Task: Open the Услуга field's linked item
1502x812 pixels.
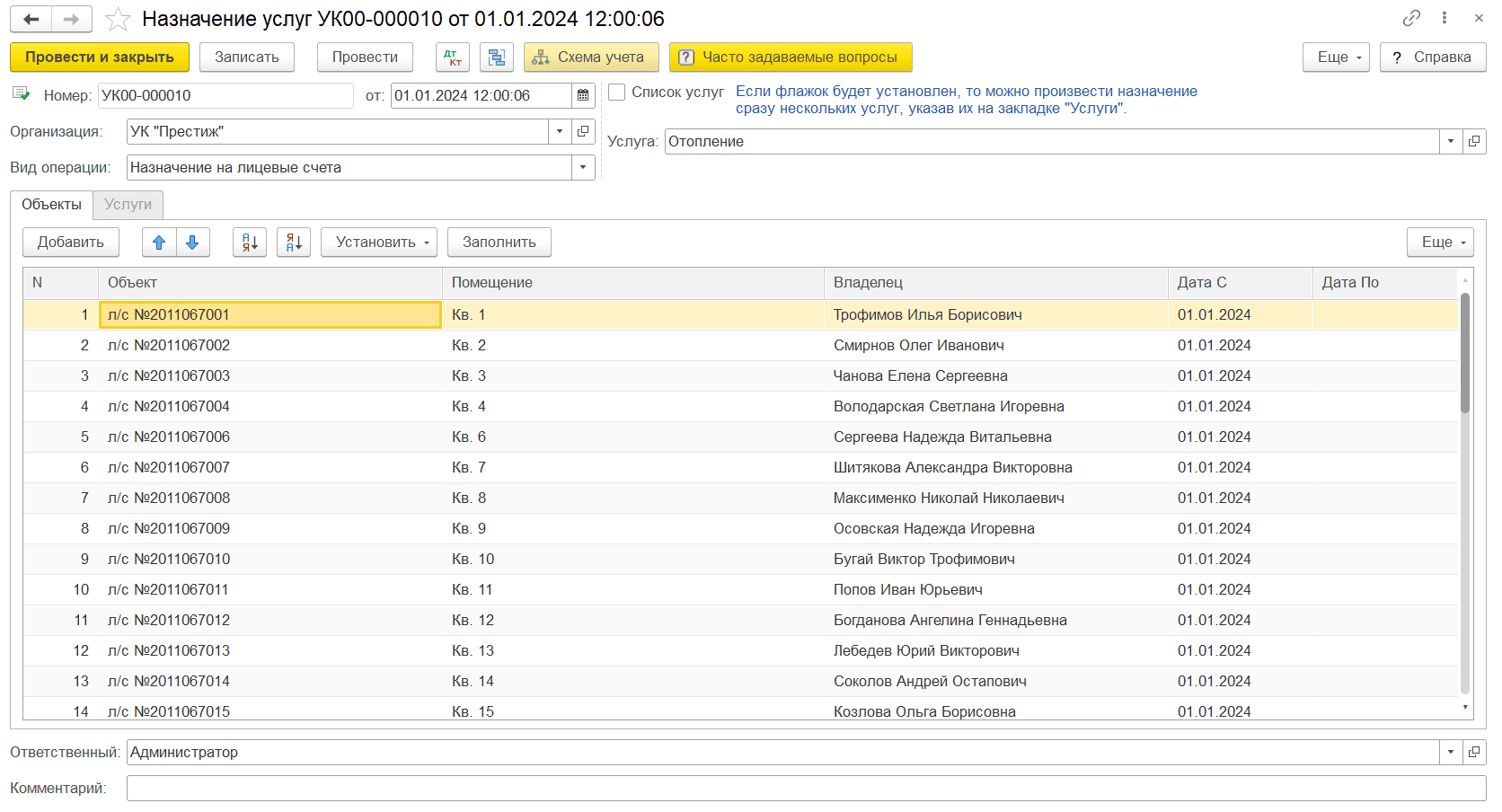Action: 1474,142
